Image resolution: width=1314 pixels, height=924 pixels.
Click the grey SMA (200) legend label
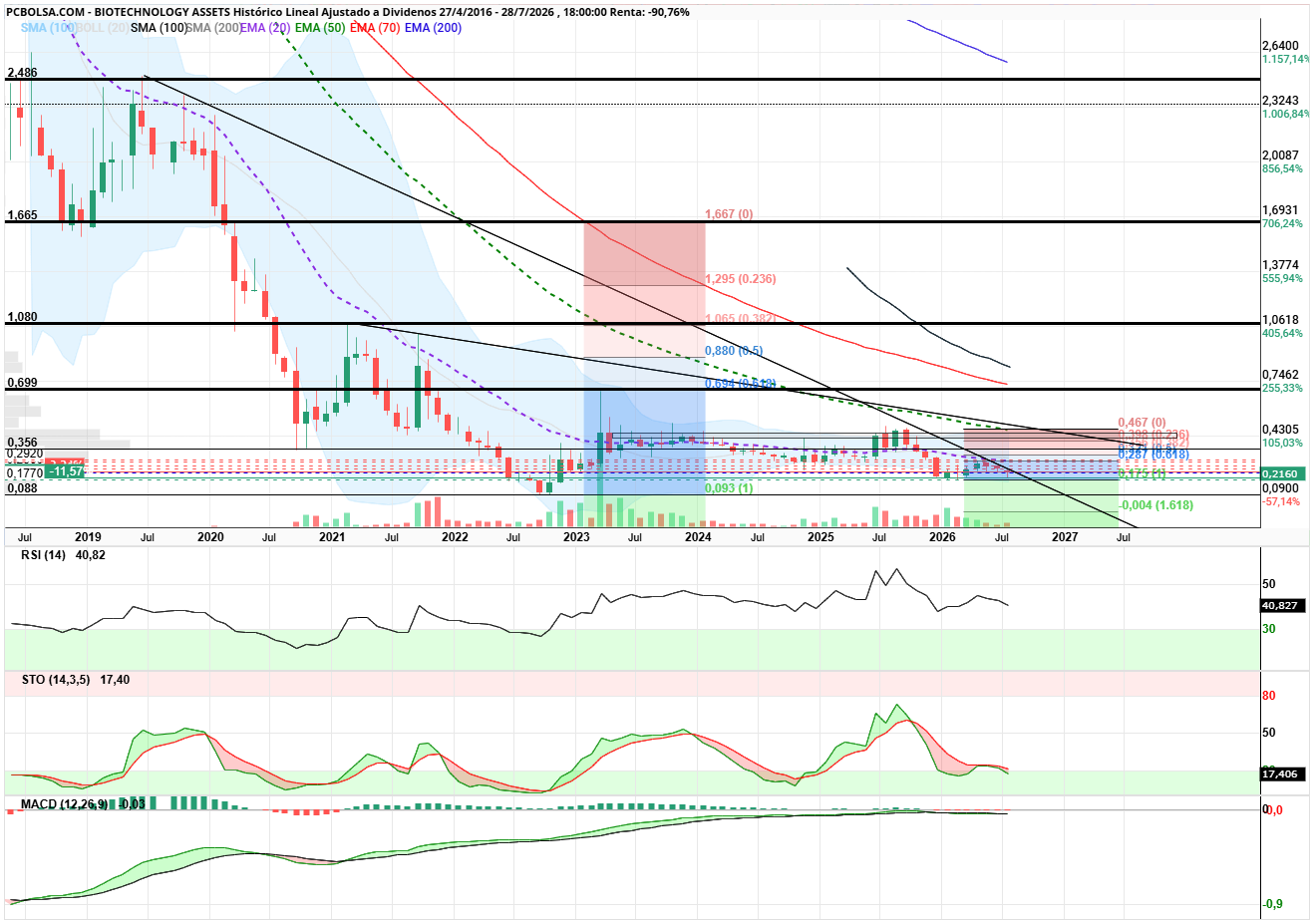(x=213, y=28)
